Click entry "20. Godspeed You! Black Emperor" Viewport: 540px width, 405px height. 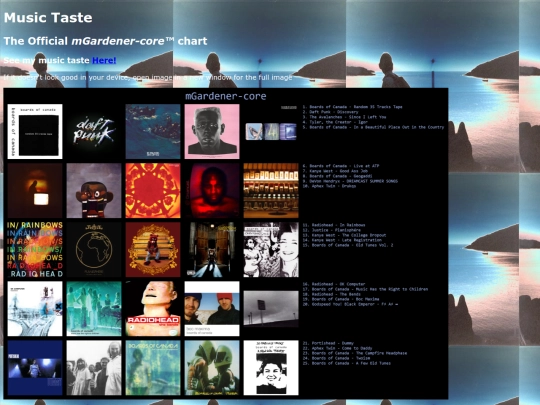[350, 304]
